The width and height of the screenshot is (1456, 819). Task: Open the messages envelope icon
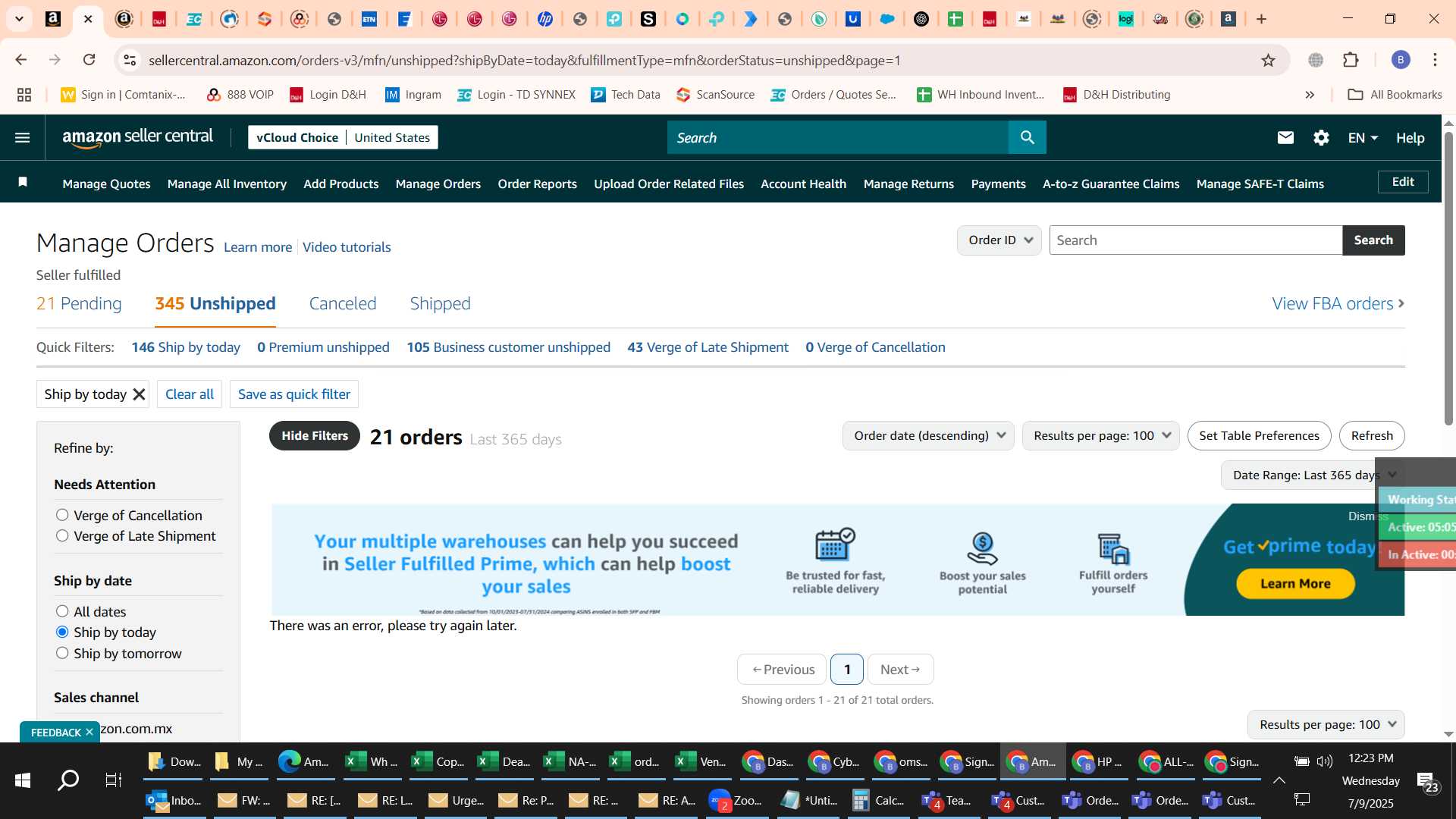pyautogui.click(x=1285, y=137)
